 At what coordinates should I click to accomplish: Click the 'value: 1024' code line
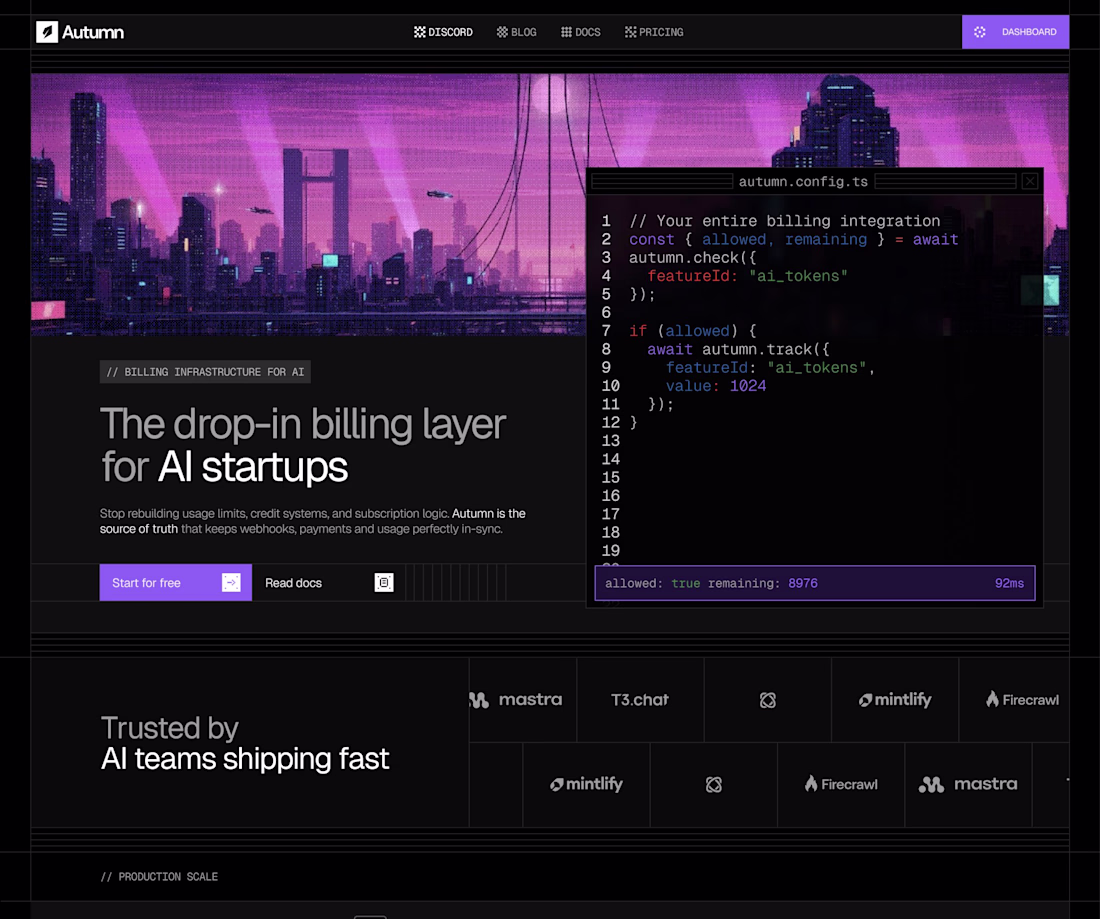click(x=716, y=386)
